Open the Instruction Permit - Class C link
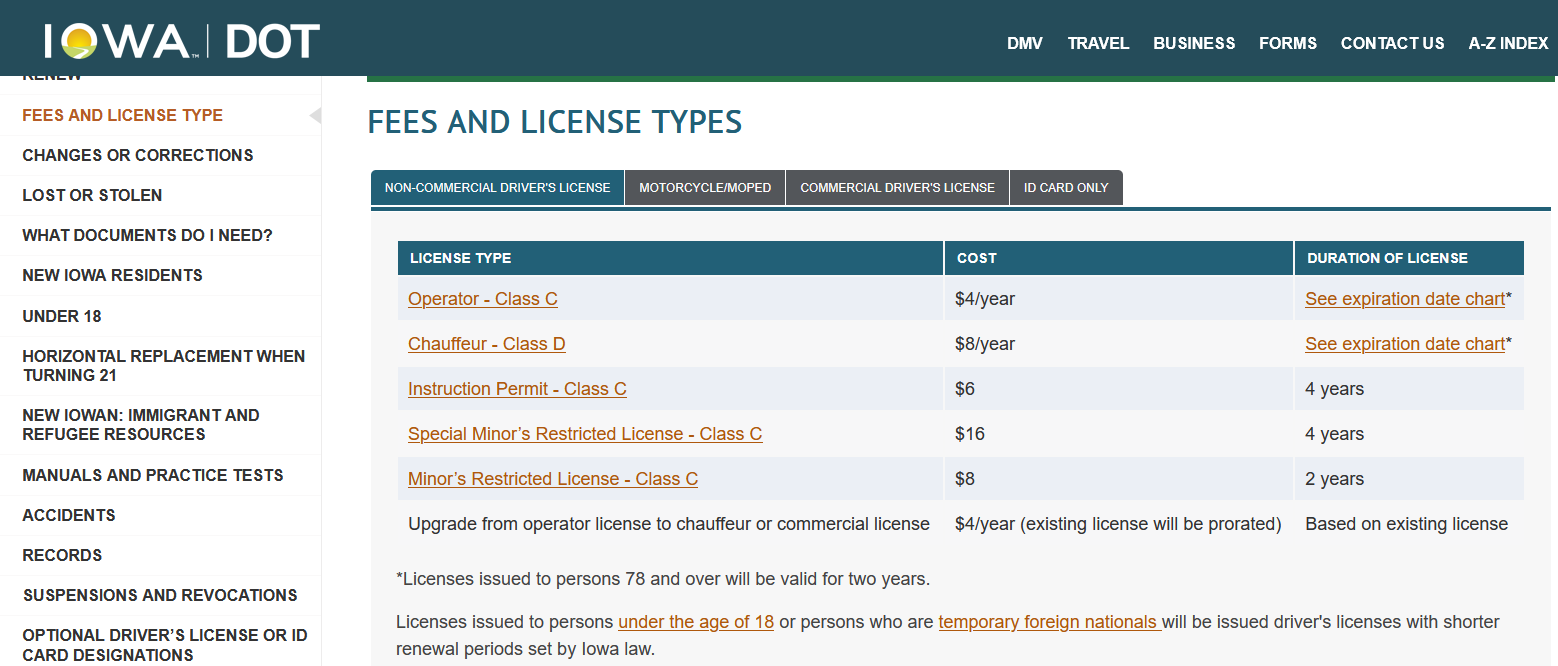Screen dimensions: 1558x666 (x=517, y=389)
